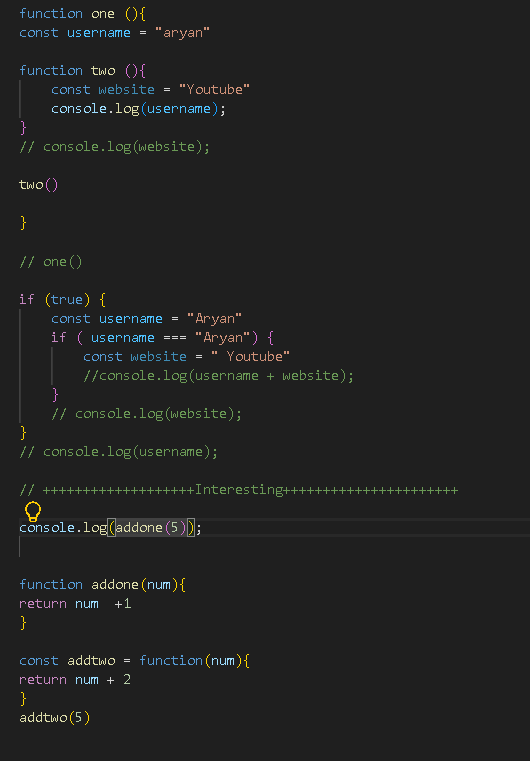This screenshot has height=761, width=530.
Task: Click the const website = " Youtube" line
Action: click(186, 357)
